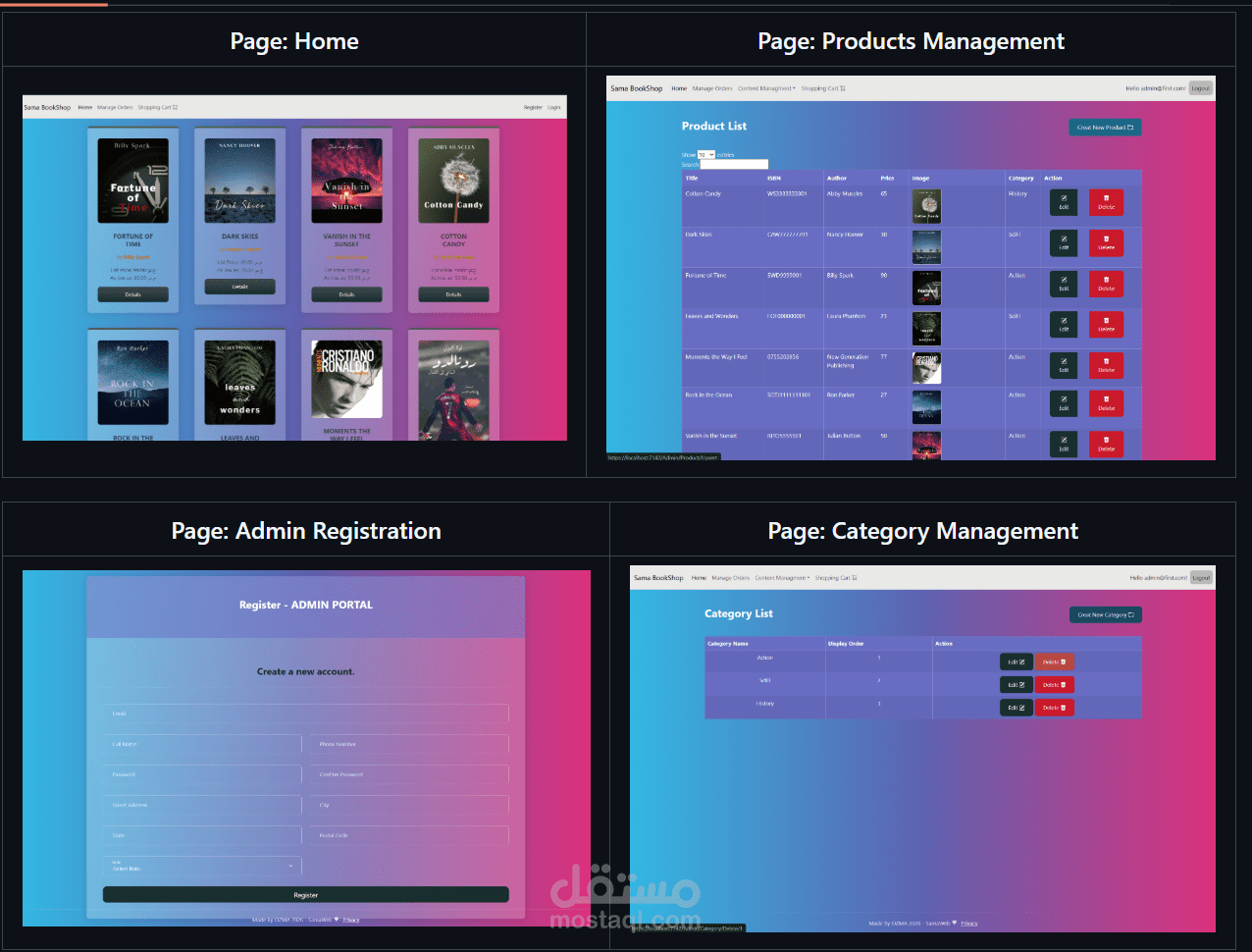Click Login link on Home page
Viewport: 1252px width, 952px height.
coord(554,107)
